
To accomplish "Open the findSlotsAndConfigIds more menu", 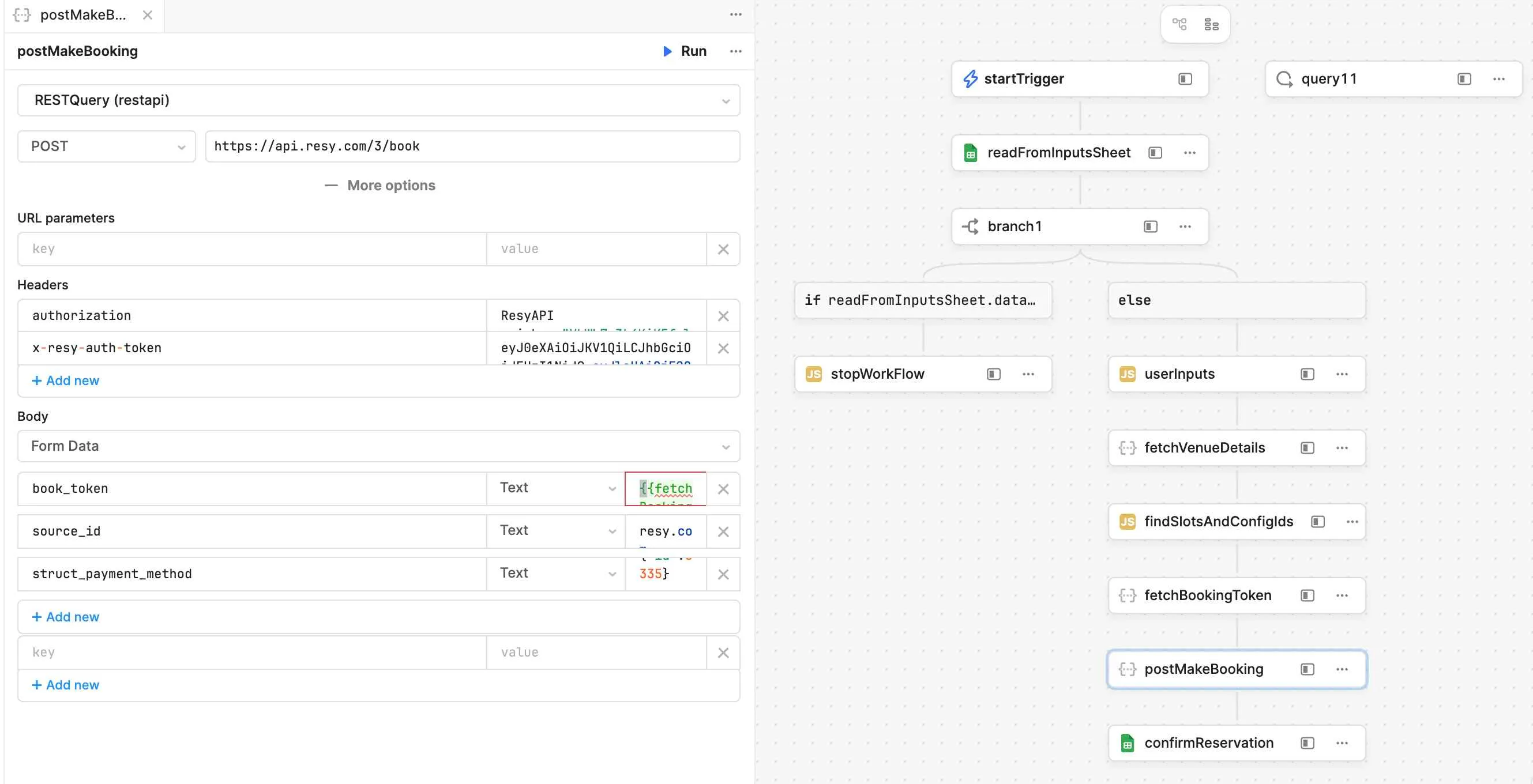I will coord(1351,522).
